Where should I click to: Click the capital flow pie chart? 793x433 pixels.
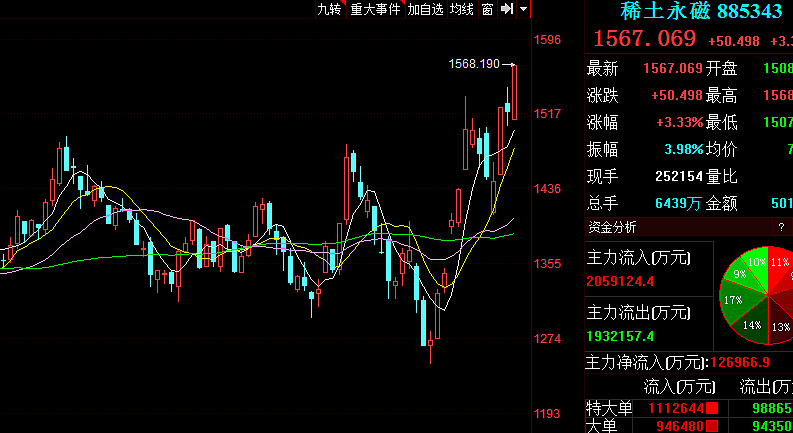(x=758, y=295)
